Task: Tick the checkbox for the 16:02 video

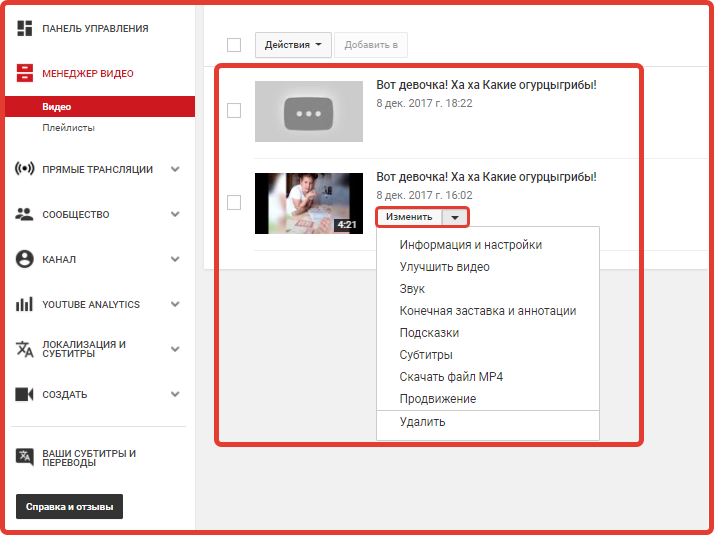Action: [x=234, y=202]
